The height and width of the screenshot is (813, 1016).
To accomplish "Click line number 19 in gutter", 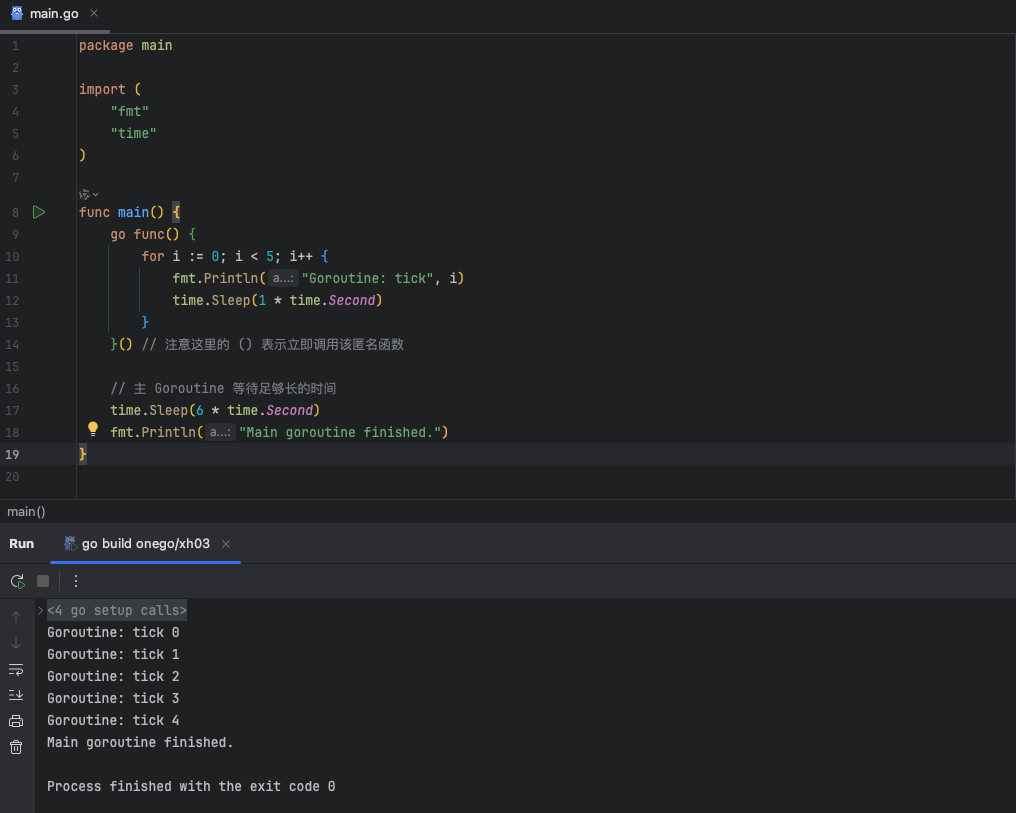I will [x=12, y=454].
